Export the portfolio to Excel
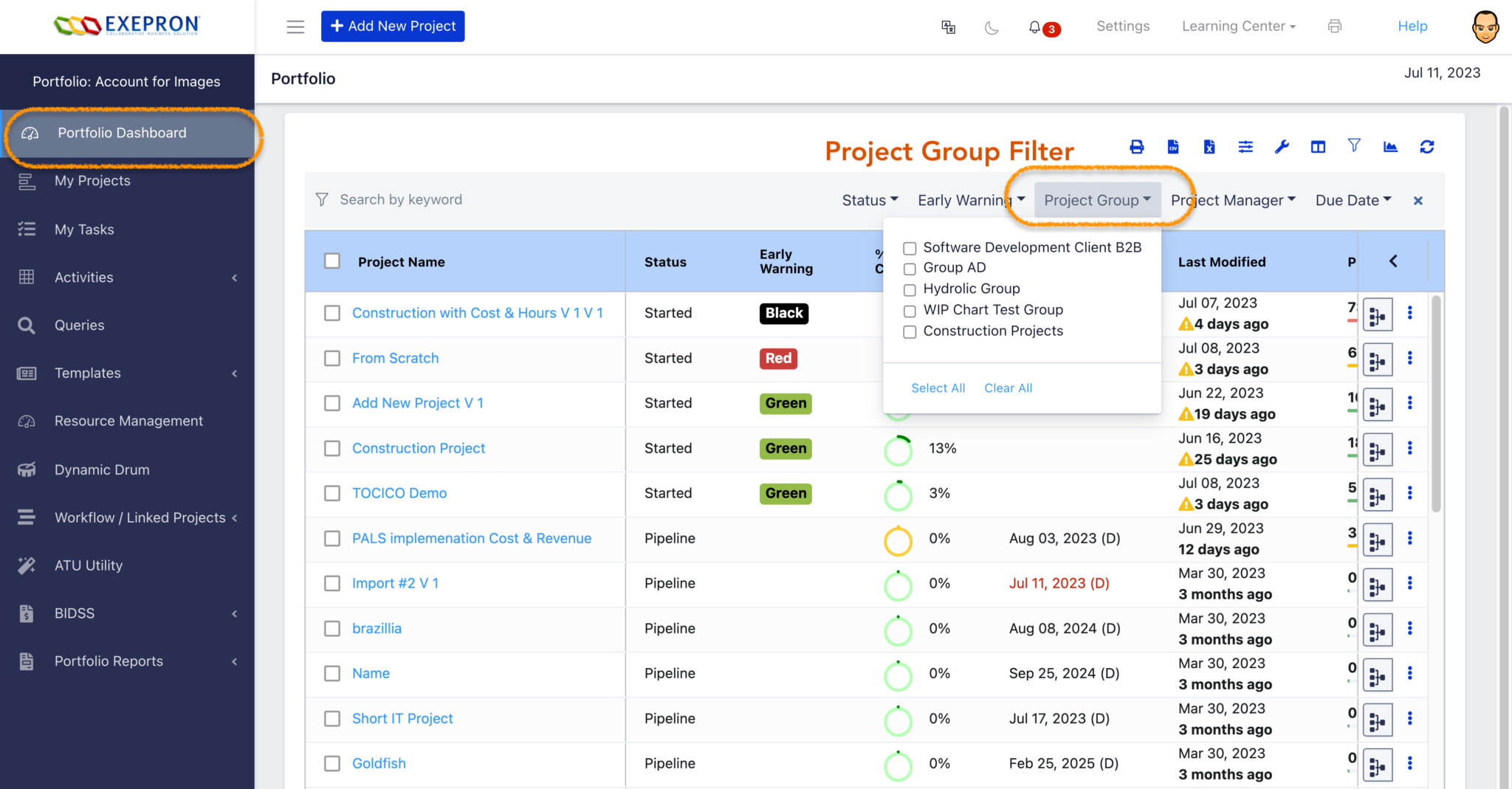Screen dimensions: 1512x789 coord(1209,146)
